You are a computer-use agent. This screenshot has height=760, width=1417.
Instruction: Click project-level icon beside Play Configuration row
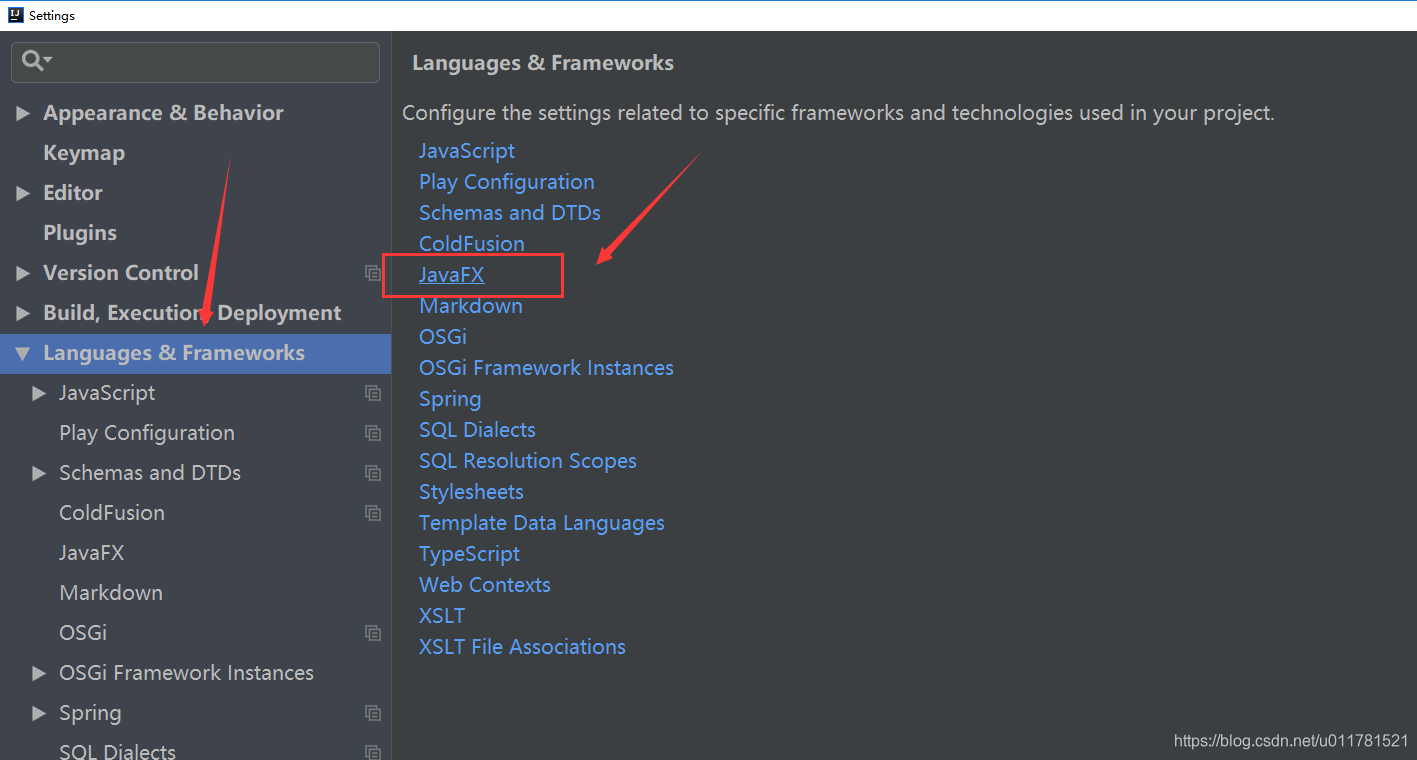click(x=373, y=433)
